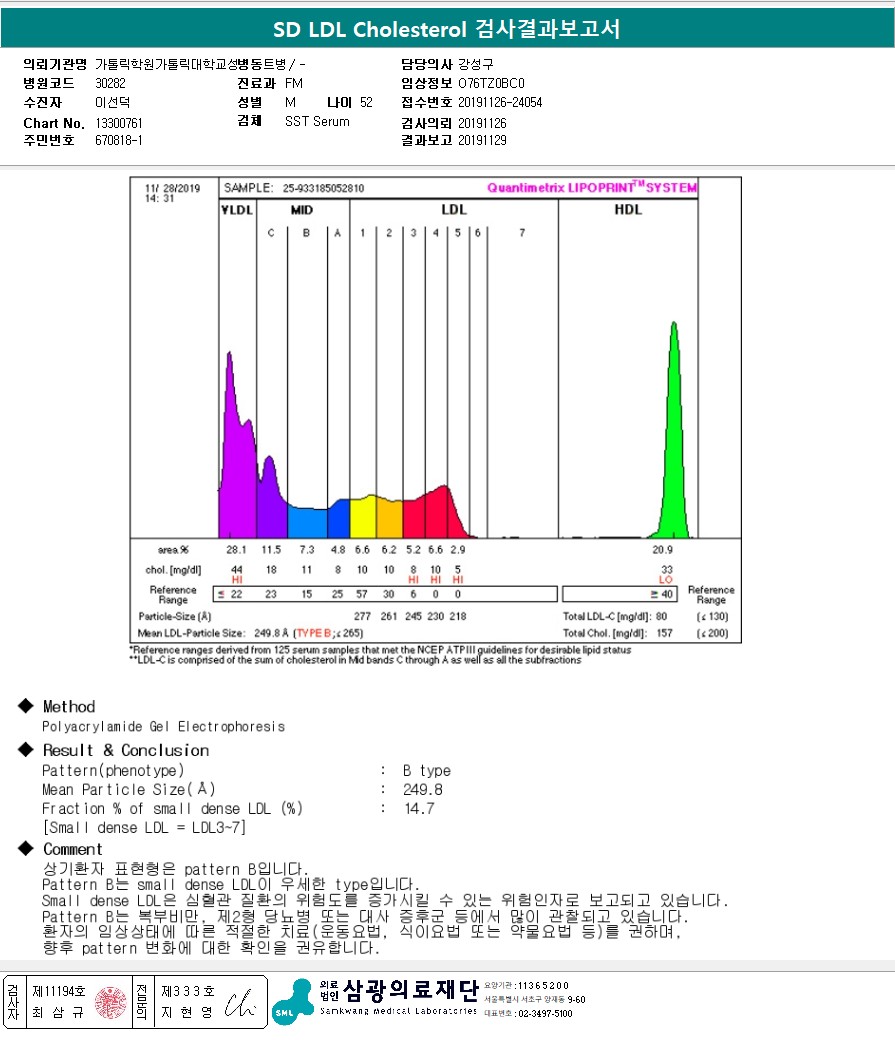Click the Quantimetrix LIPOPRINT SYSTEM label
Screen dimensions: 895x1040
592,188
